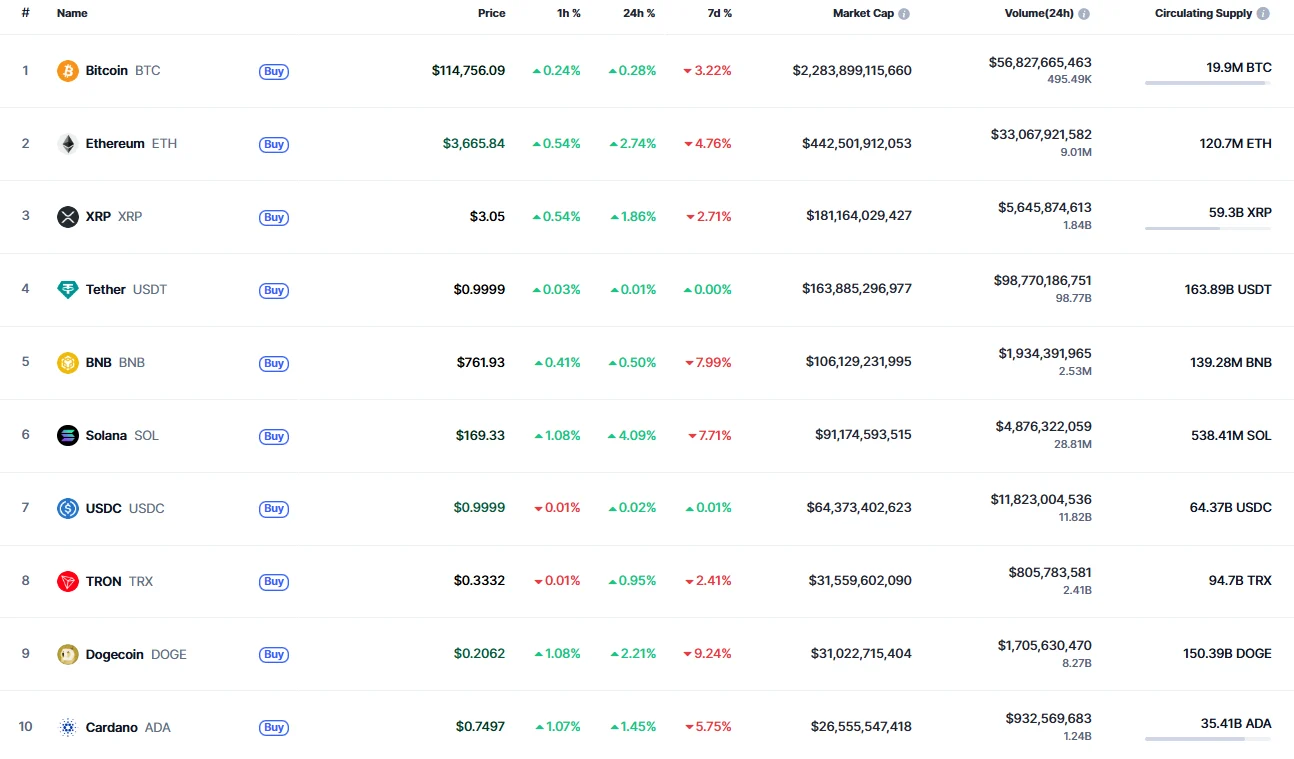Sort the list by Name header
This screenshot has height=759, width=1294.
tap(72, 14)
